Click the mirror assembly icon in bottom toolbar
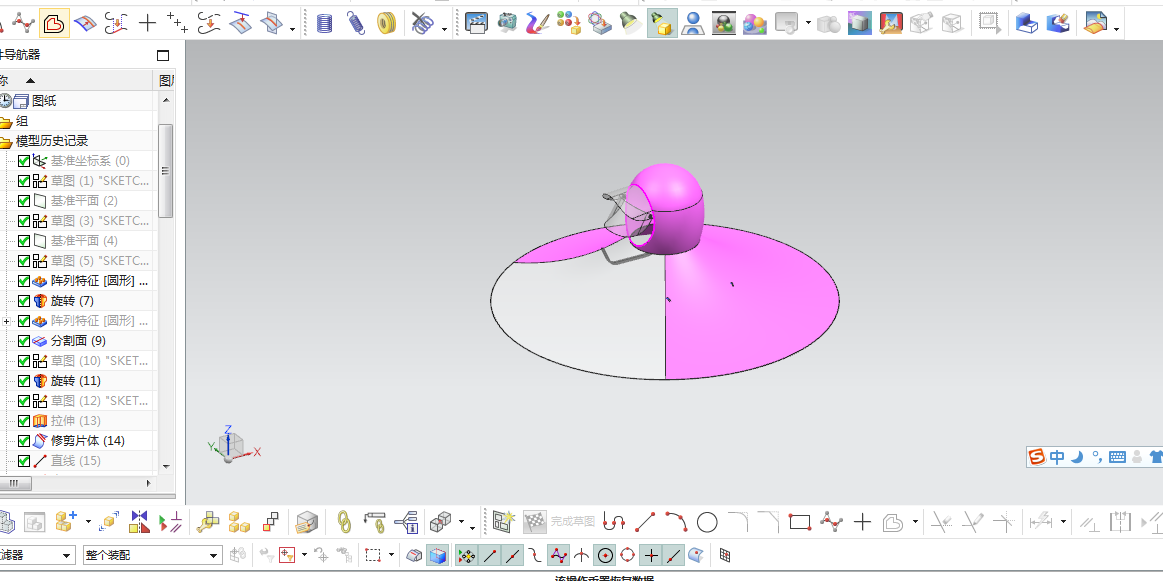The image size is (1163, 581). tap(139, 522)
